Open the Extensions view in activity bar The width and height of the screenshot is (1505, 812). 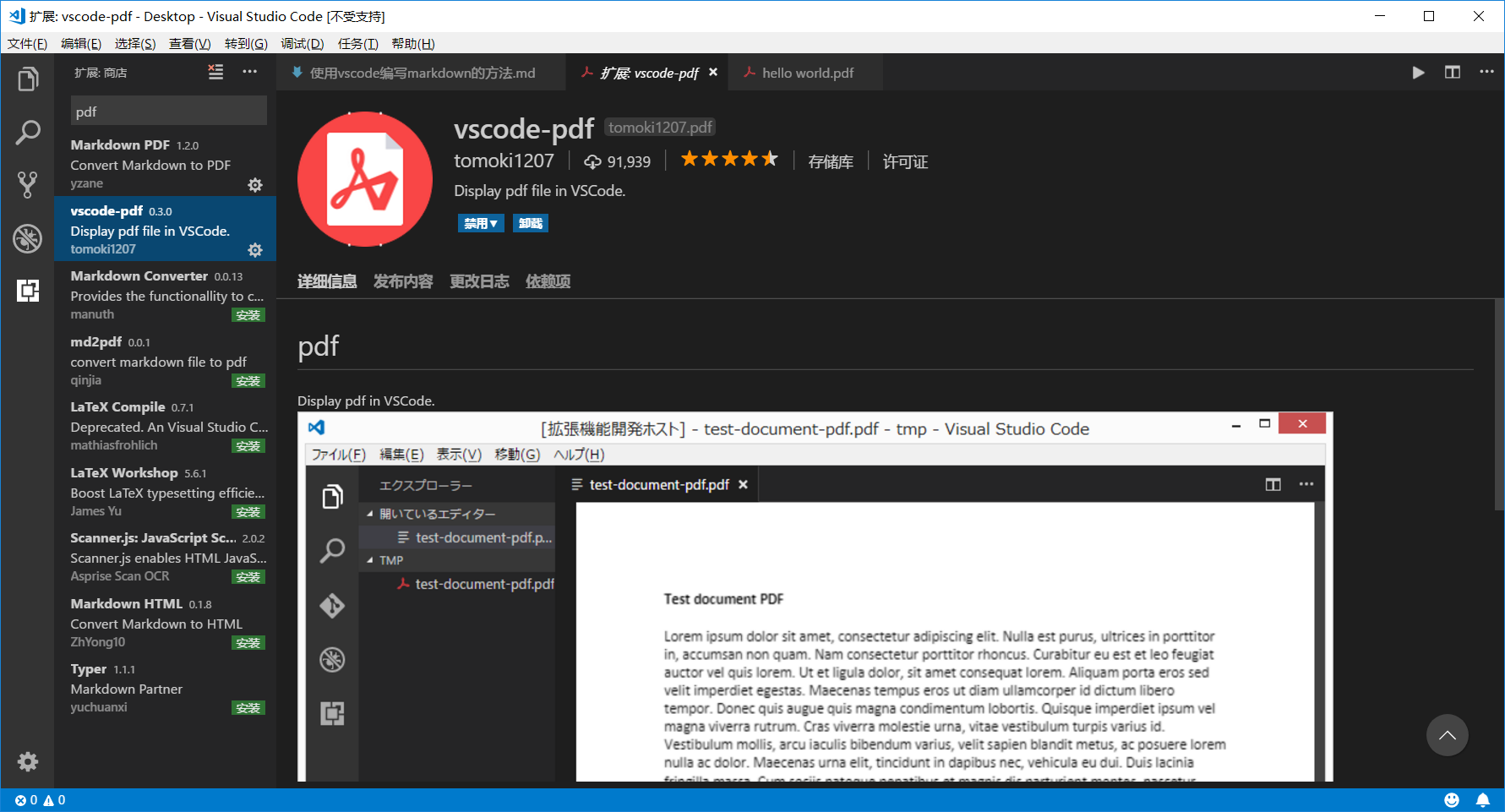[28, 291]
